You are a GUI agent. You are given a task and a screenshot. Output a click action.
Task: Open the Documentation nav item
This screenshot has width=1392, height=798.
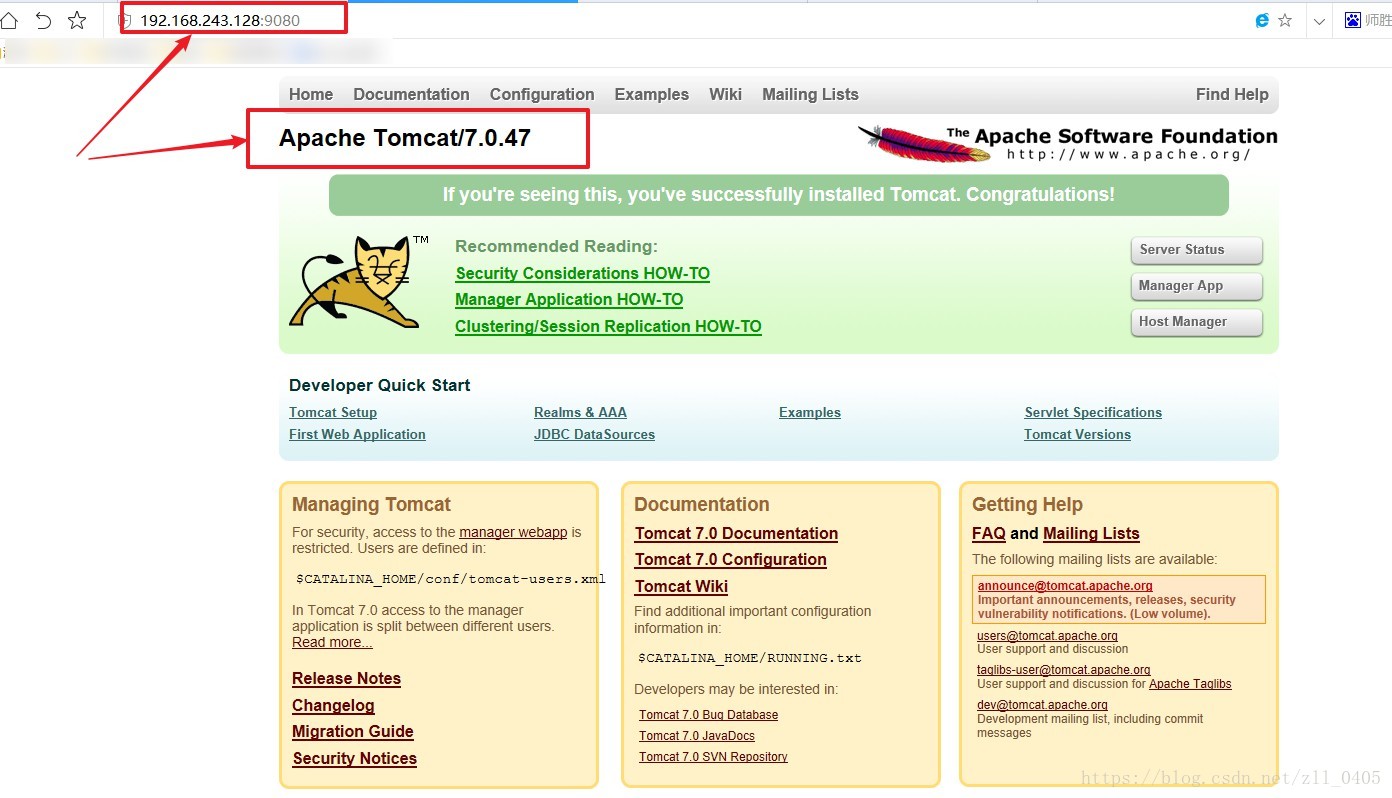pos(411,94)
